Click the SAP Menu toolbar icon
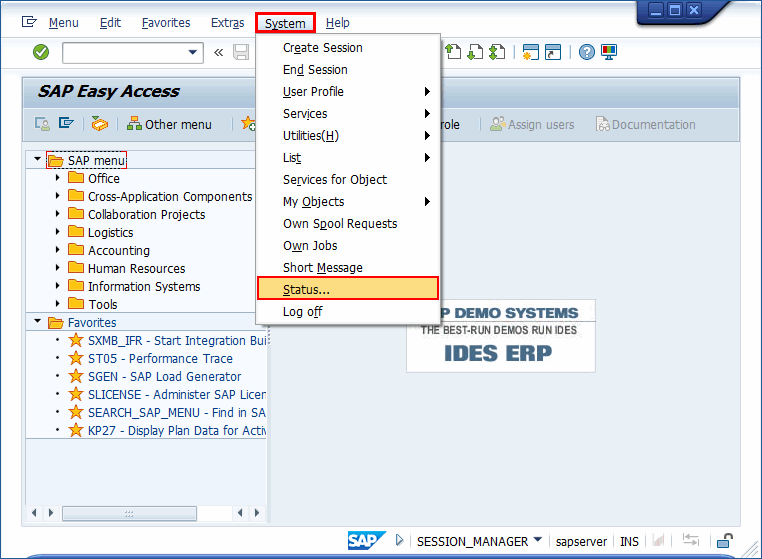762x559 pixels. [x=66, y=123]
